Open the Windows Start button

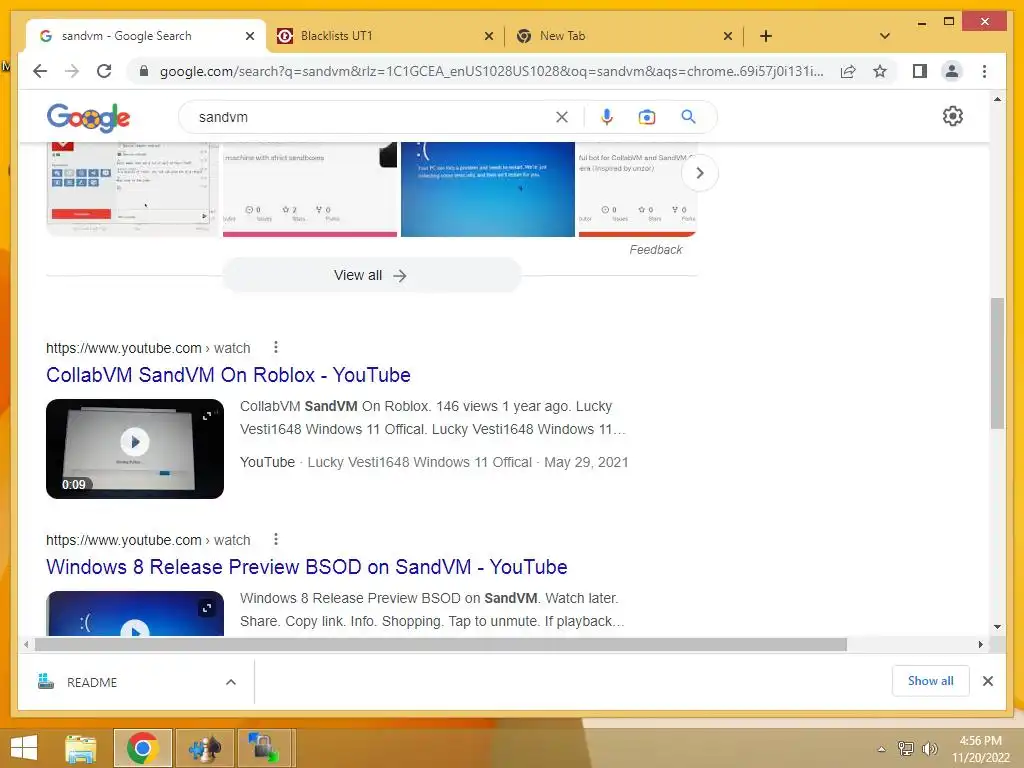click(x=24, y=748)
